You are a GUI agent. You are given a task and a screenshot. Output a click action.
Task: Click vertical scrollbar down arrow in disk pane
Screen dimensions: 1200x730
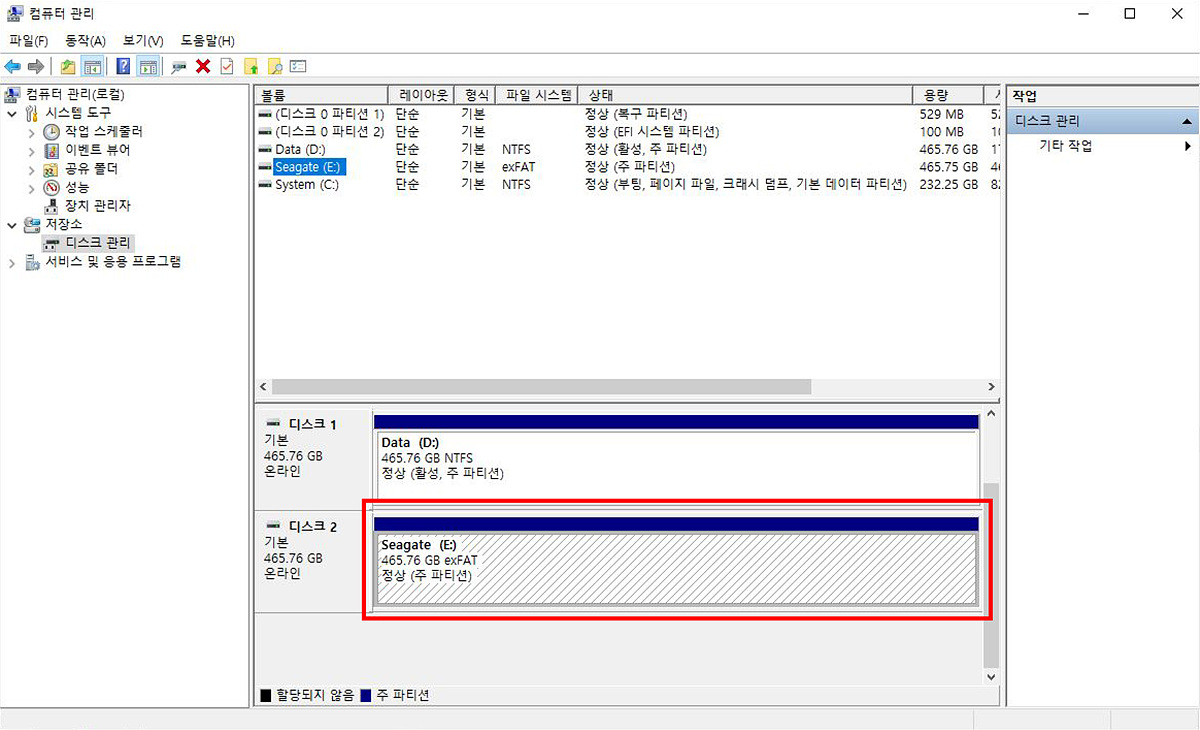(x=991, y=676)
